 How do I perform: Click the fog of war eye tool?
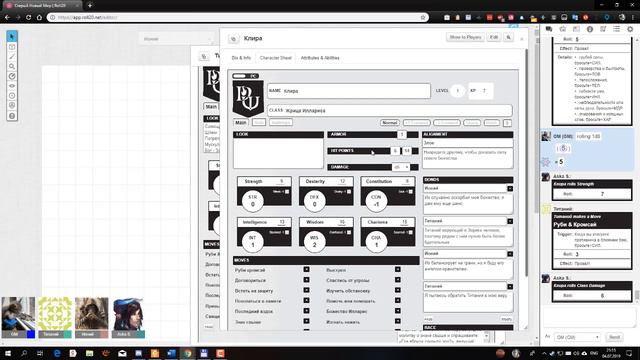click(12, 86)
